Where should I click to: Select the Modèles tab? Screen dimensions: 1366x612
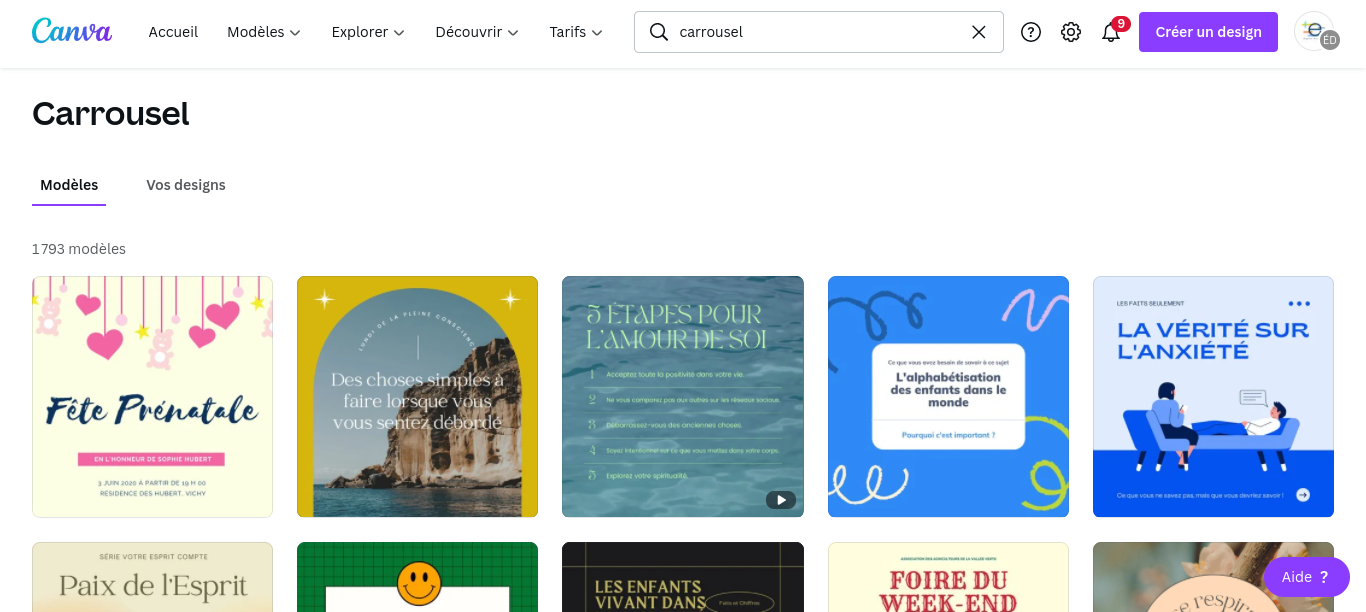[x=69, y=185]
